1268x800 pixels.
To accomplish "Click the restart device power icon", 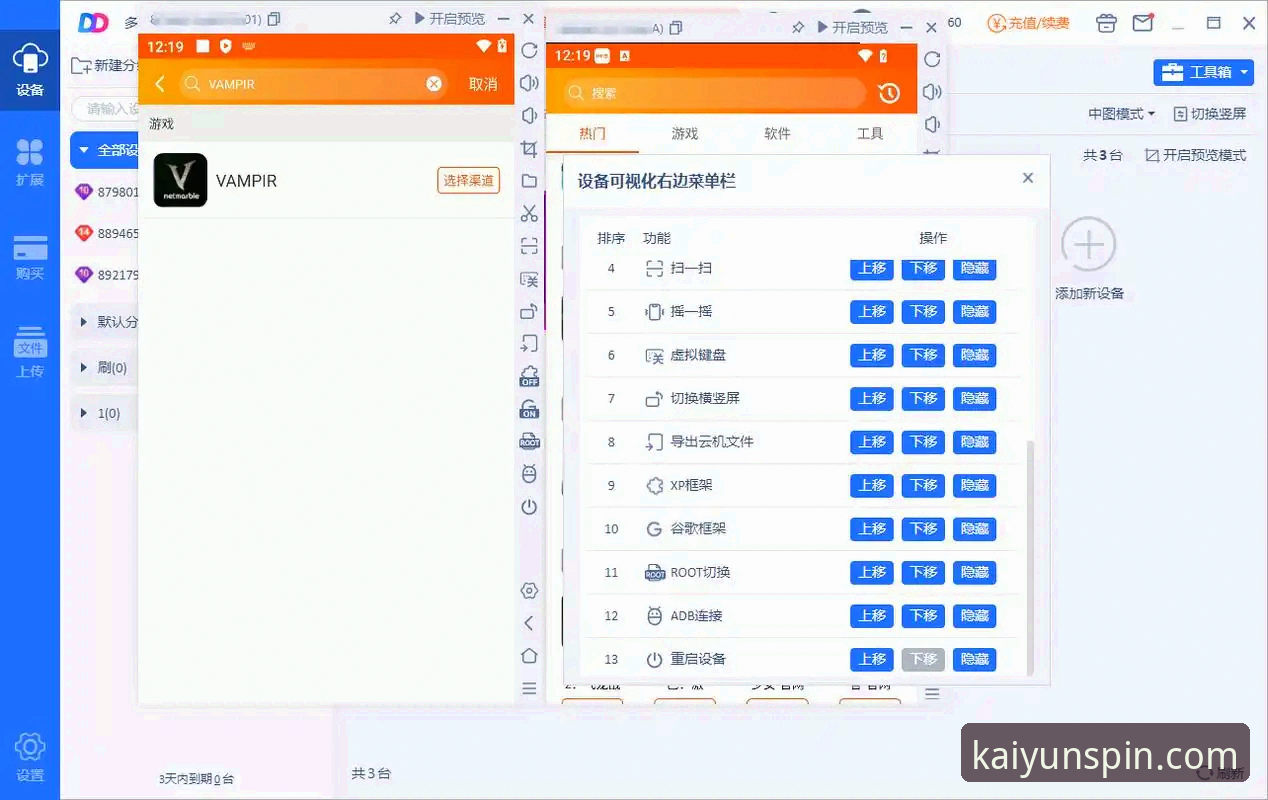I will [x=529, y=507].
